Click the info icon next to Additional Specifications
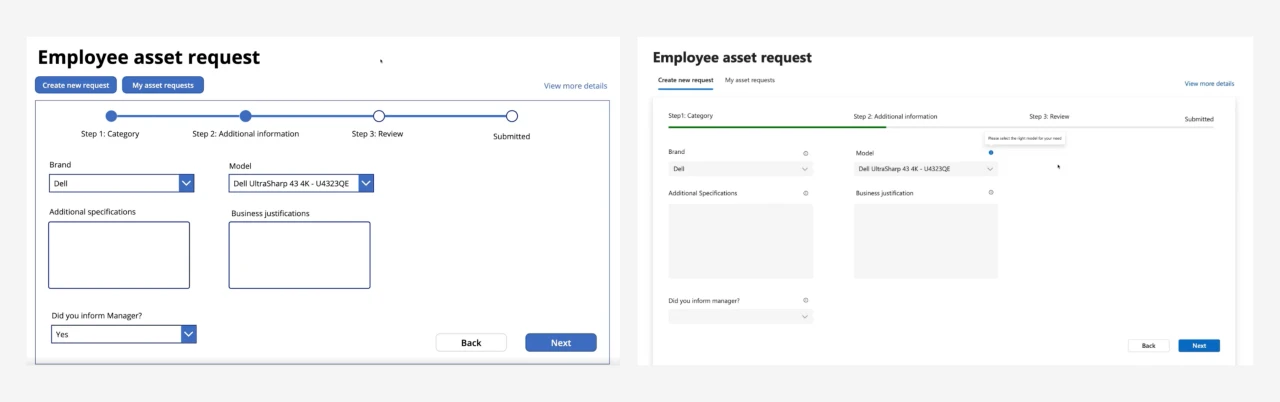This screenshot has height=402, width=1280. 805,192
